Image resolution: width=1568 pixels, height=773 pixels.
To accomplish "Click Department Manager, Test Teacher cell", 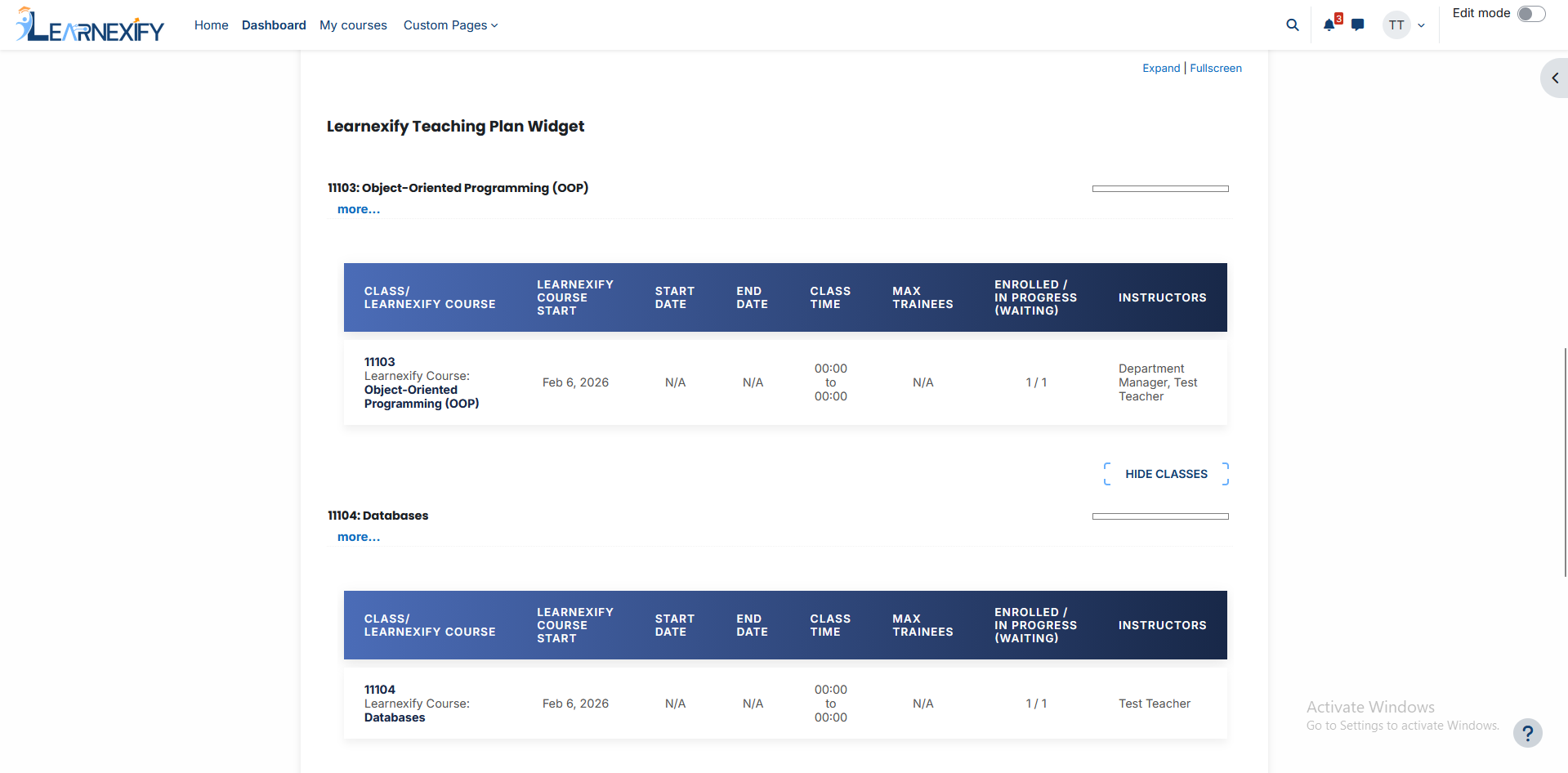I will coord(1158,382).
